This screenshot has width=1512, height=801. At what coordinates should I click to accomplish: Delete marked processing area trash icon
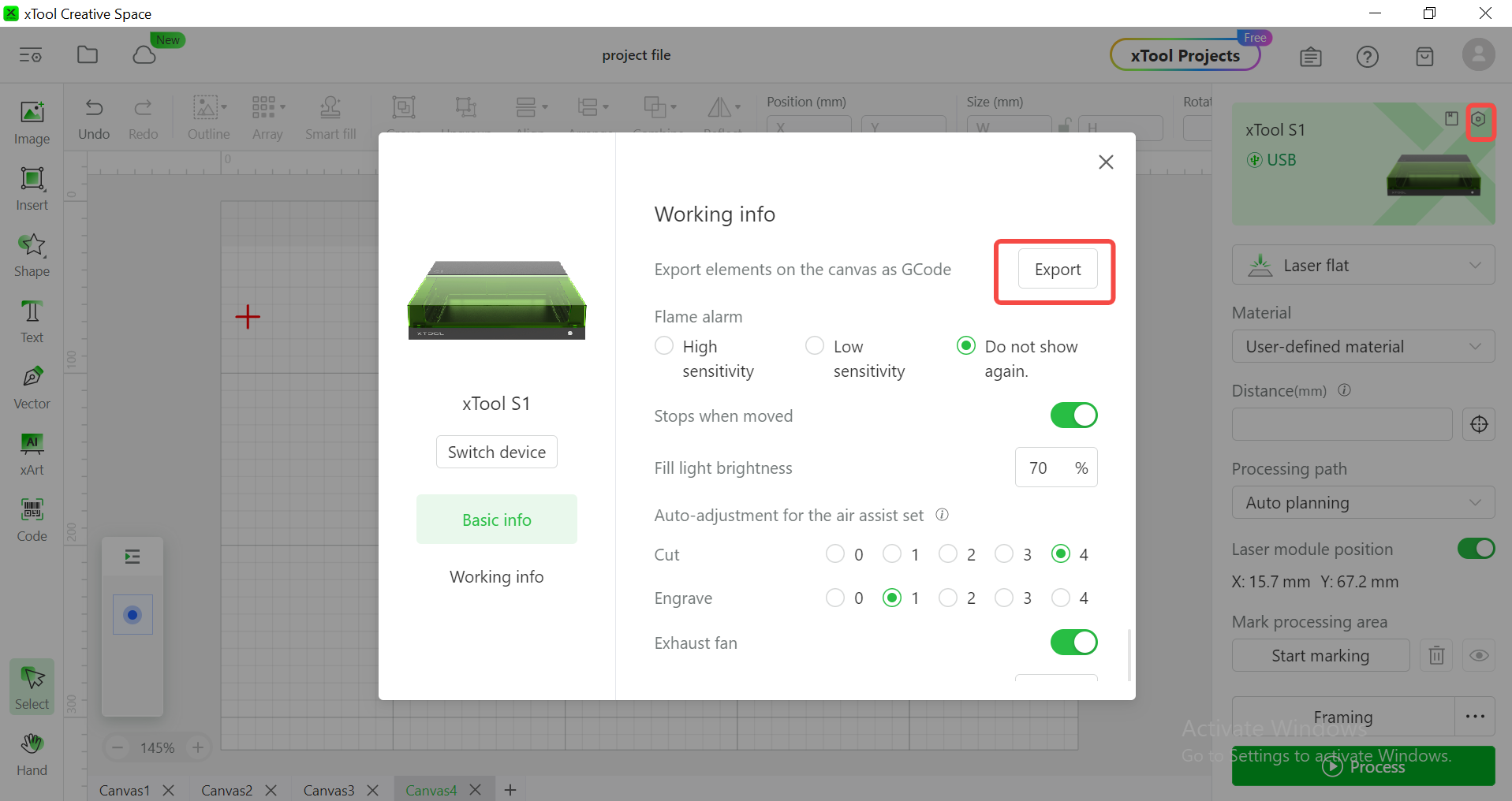coord(1436,655)
